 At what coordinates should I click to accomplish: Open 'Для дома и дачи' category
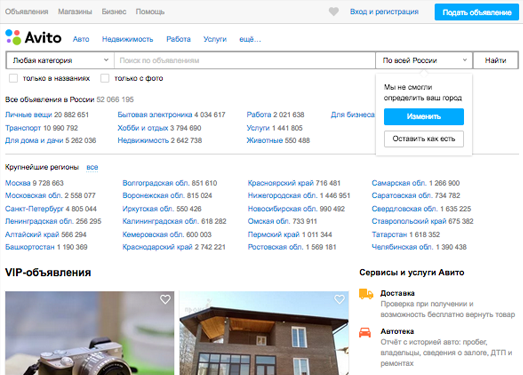tap(34, 140)
